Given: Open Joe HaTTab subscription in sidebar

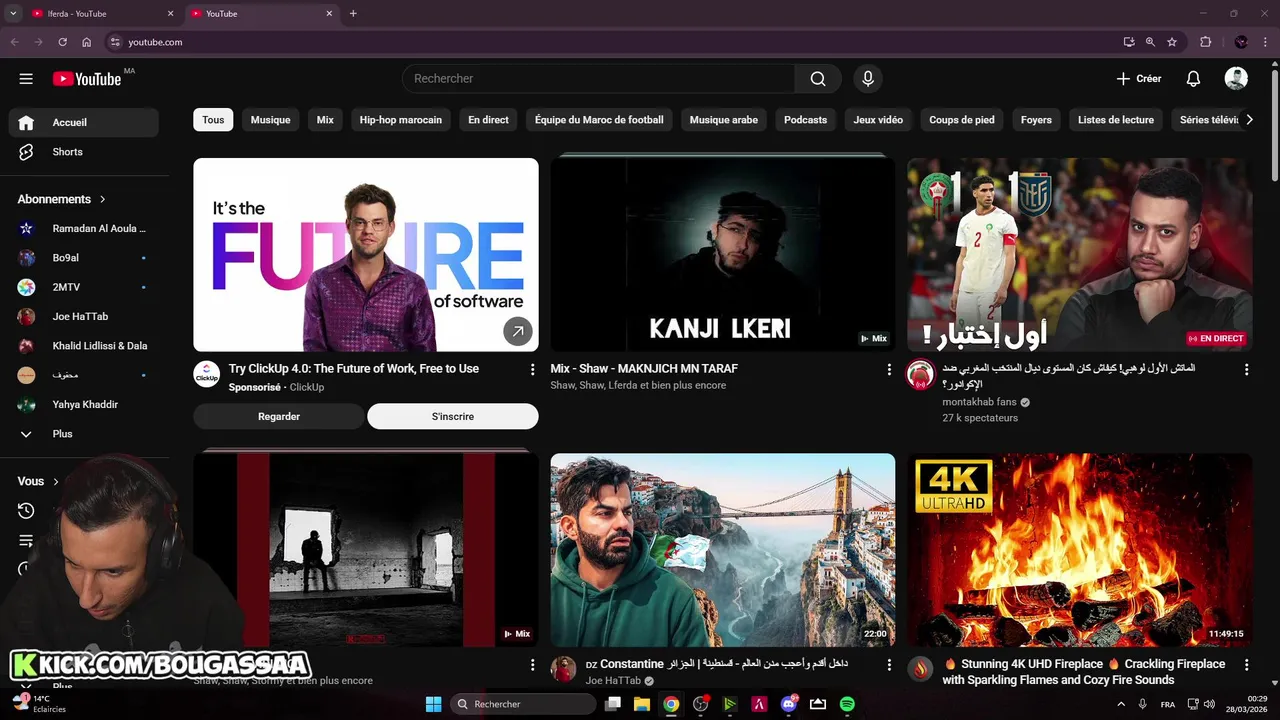Looking at the screenshot, I should tap(84, 316).
